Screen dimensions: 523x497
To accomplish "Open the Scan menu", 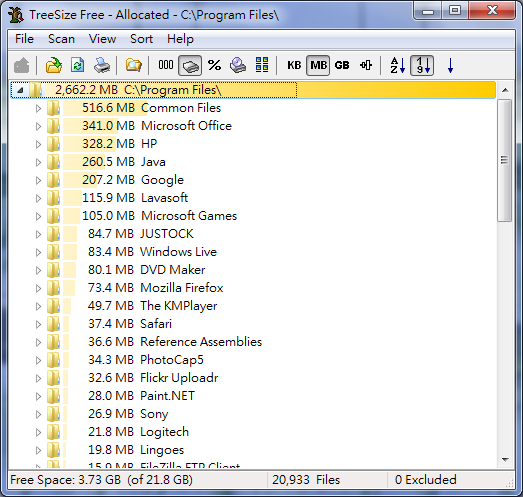I will click(61, 39).
